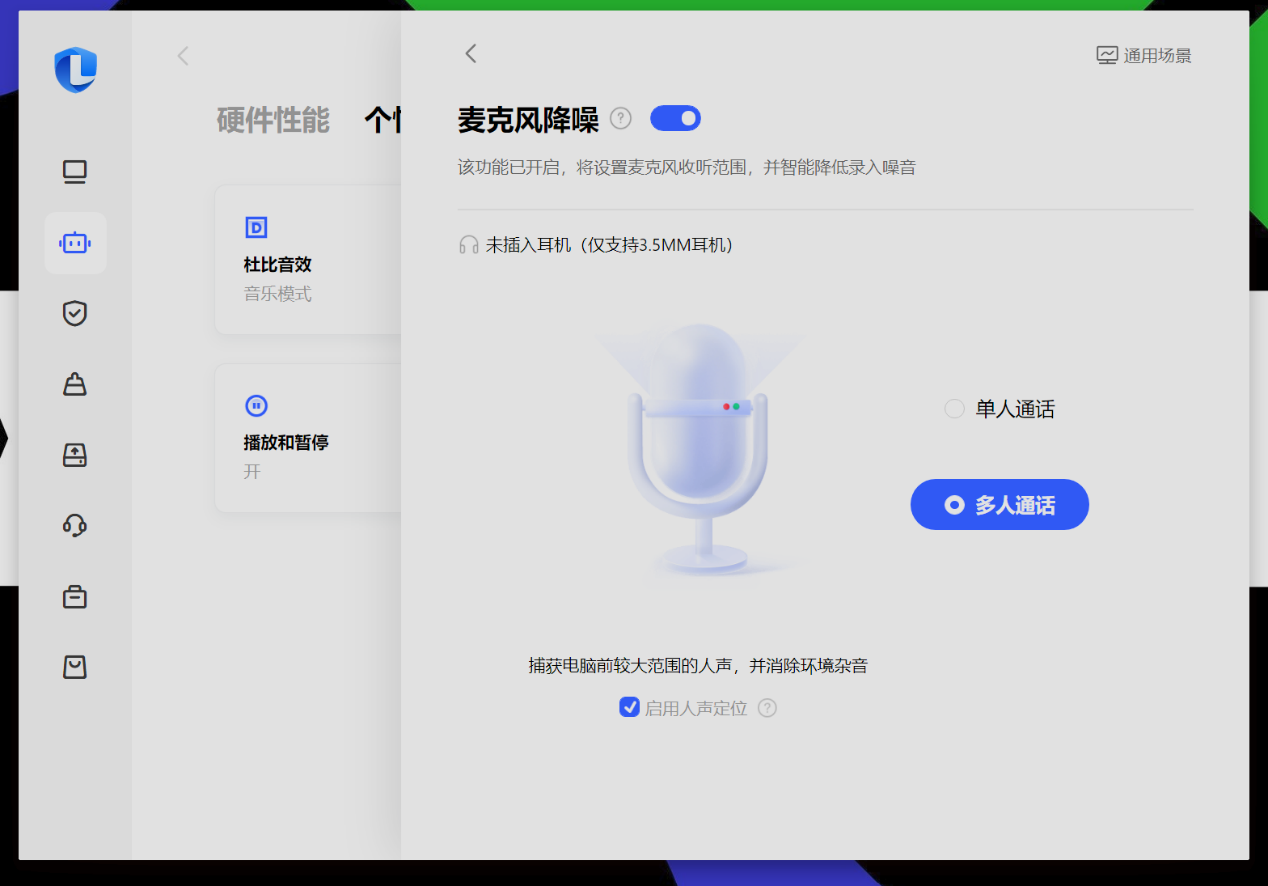
Task: Open the shield security protection icon
Action: 75,314
